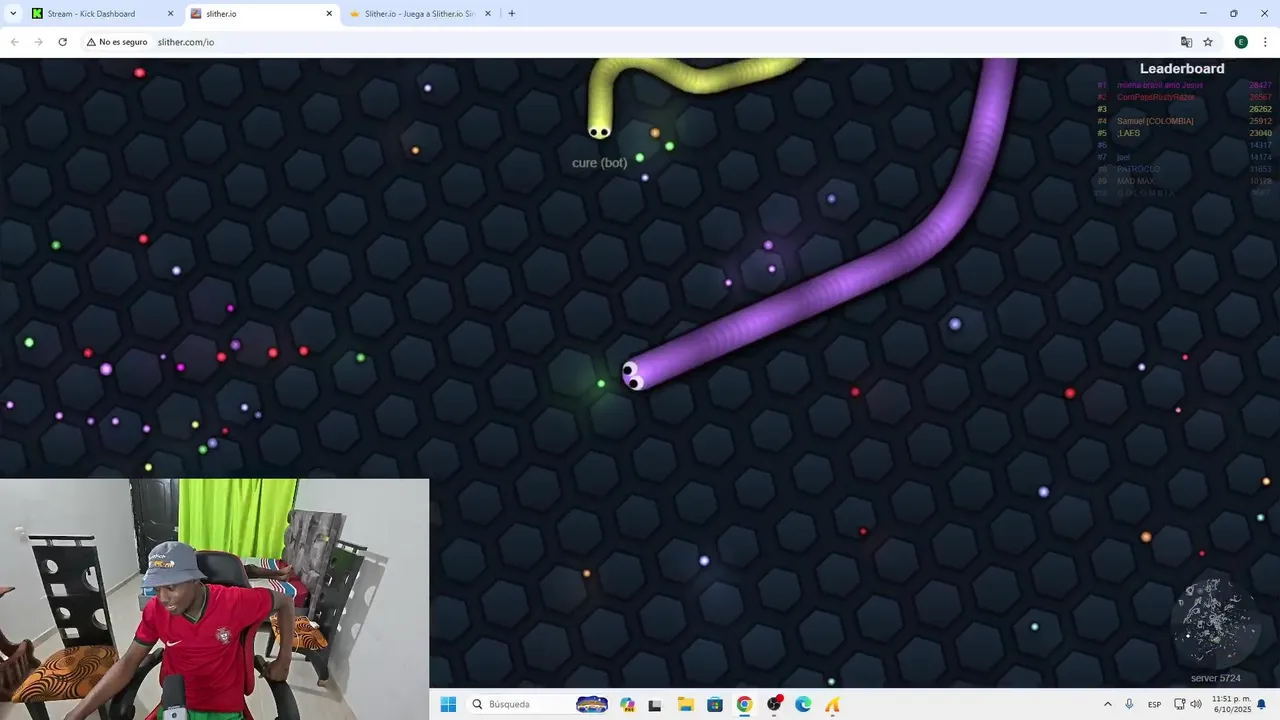Select the slither.io browser tab

(x=262, y=14)
